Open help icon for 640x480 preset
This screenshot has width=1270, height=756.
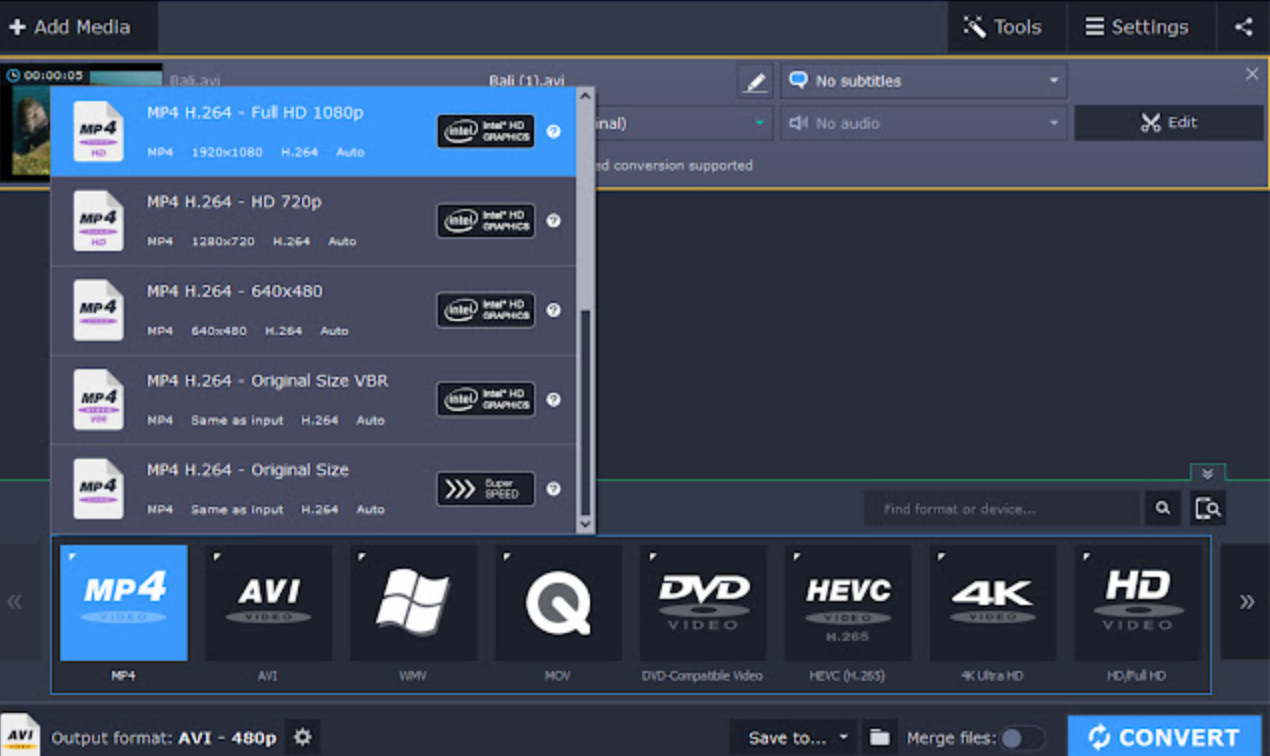[554, 310]
